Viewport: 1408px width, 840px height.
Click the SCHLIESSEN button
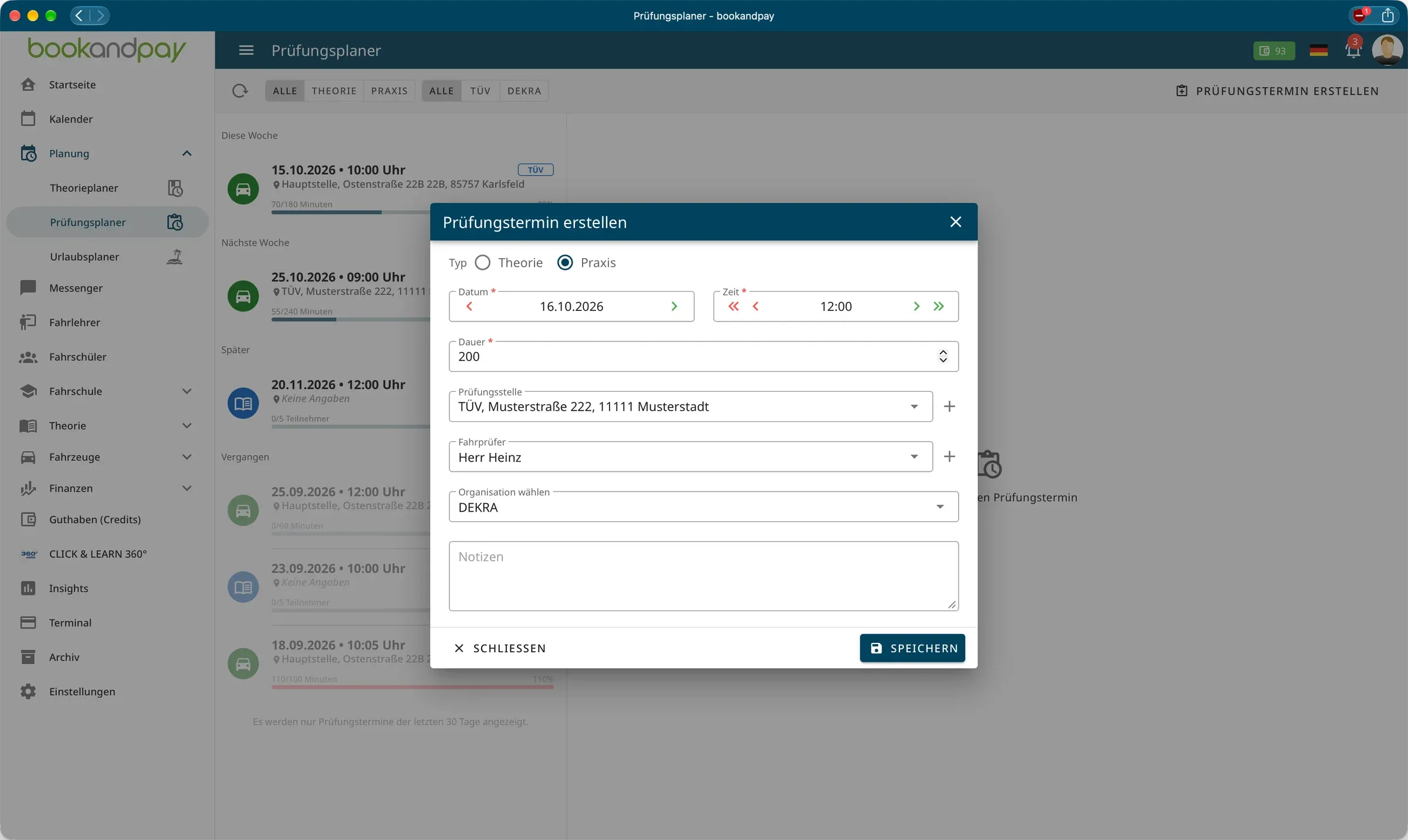click(500, 648)
